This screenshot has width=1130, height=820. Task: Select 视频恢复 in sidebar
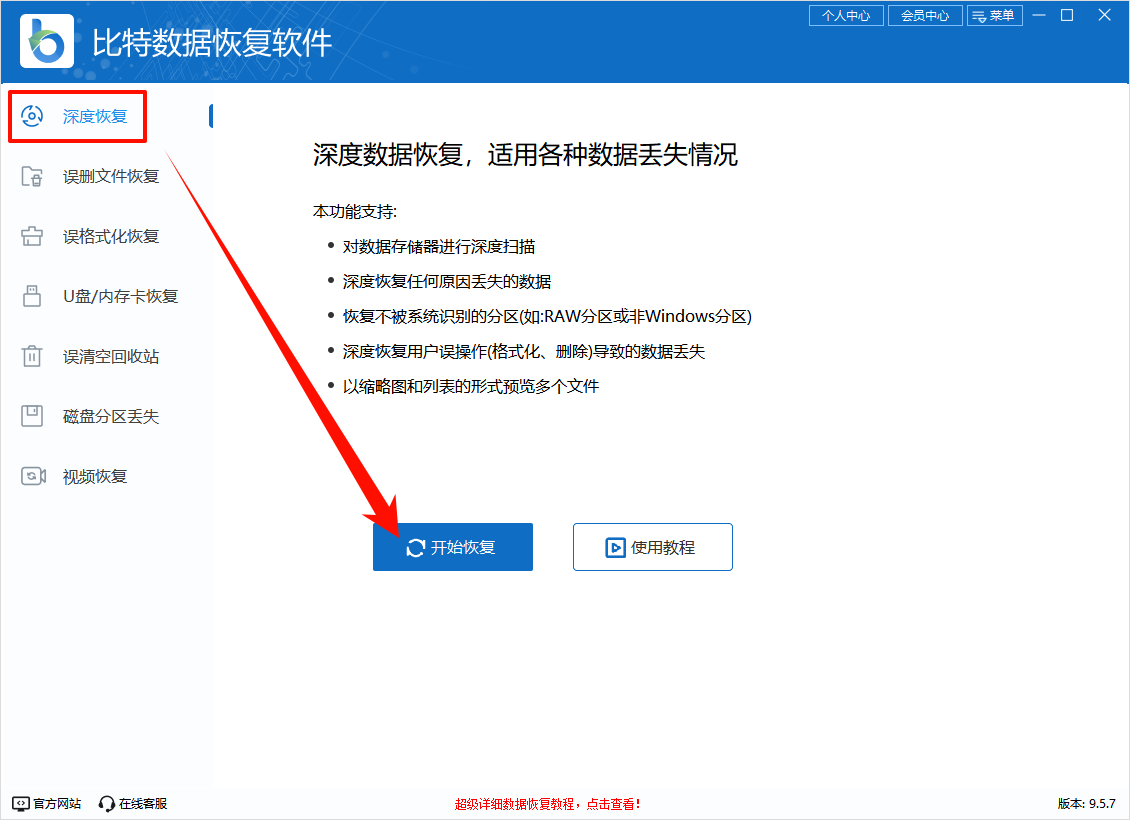point(95,476)
